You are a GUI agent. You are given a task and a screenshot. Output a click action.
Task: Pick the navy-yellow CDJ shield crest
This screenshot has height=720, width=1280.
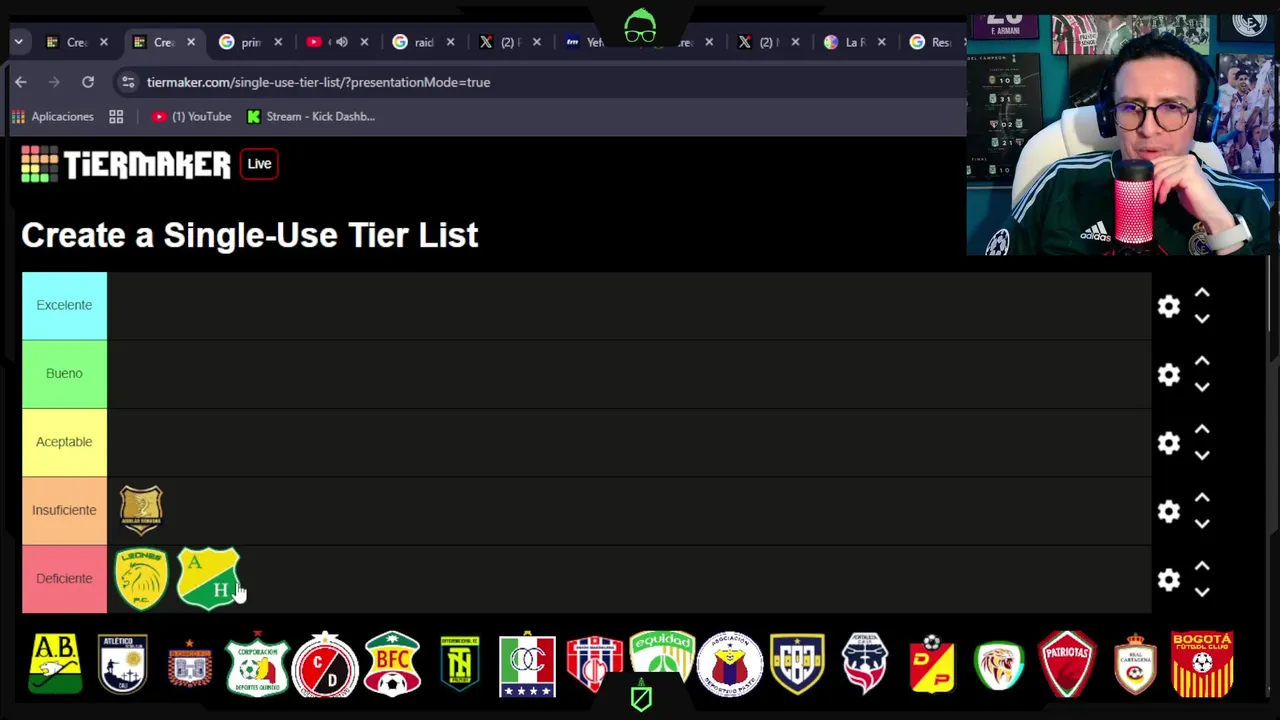tap(797, 663)
